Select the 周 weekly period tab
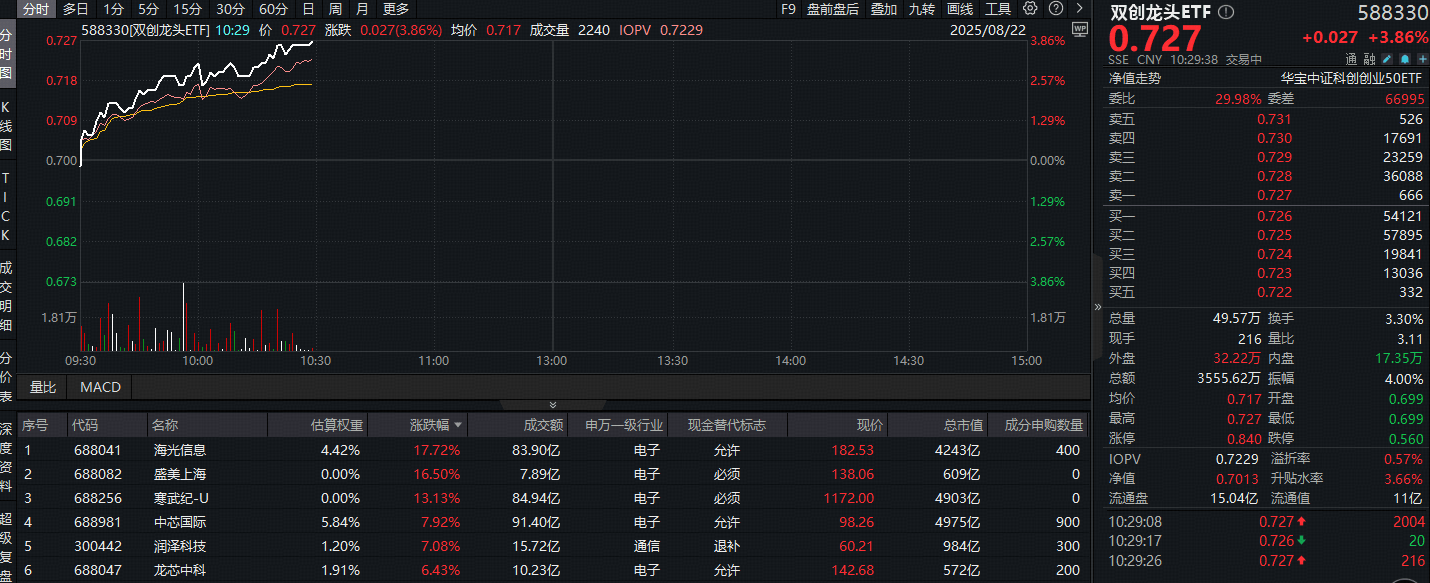The image size is (1430, 583). tap(335, 9)
